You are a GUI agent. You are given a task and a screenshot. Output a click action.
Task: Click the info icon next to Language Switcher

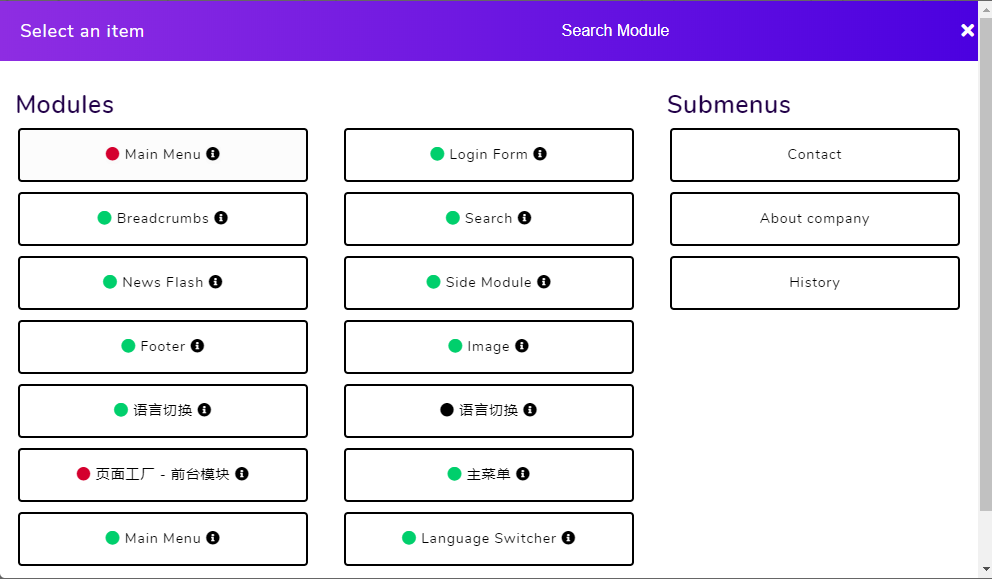(x=568, y=538)
